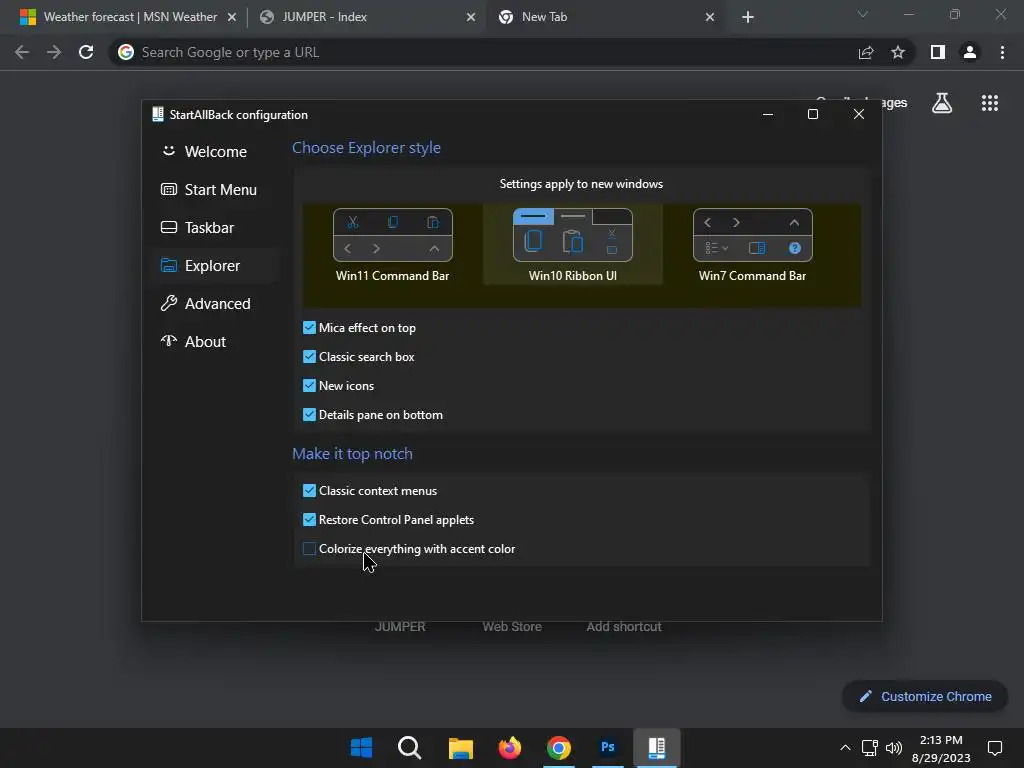1024x768 pixels.
Task: Click the StartAllBack title bar app icon
Action: (x=157, y=114)
